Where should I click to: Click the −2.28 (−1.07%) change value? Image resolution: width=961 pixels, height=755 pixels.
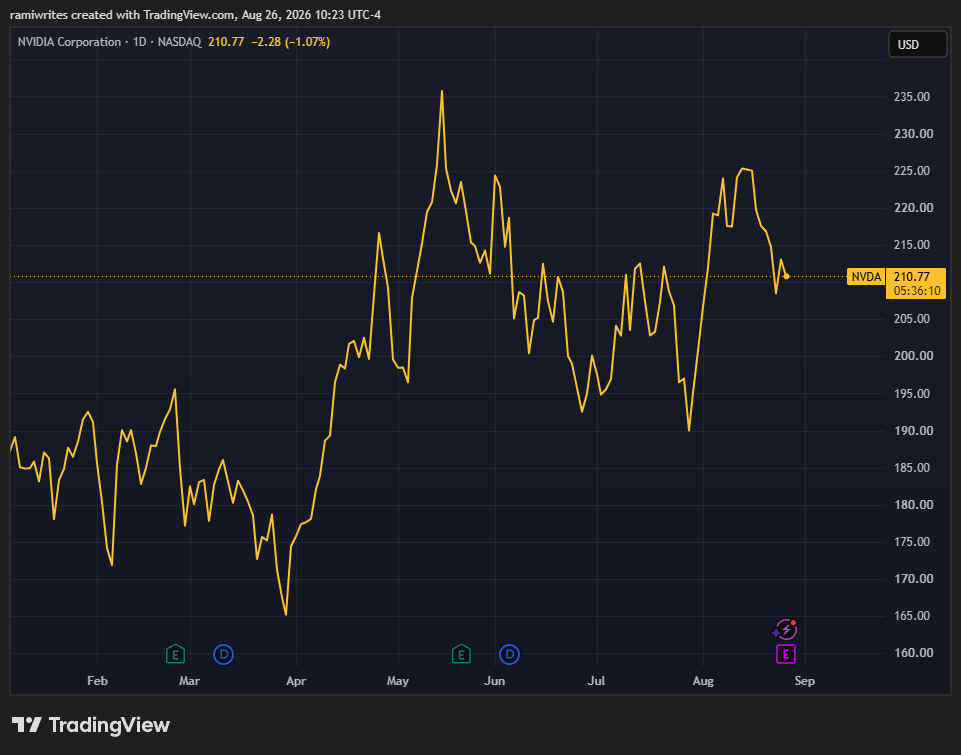(x=291, y=42)
